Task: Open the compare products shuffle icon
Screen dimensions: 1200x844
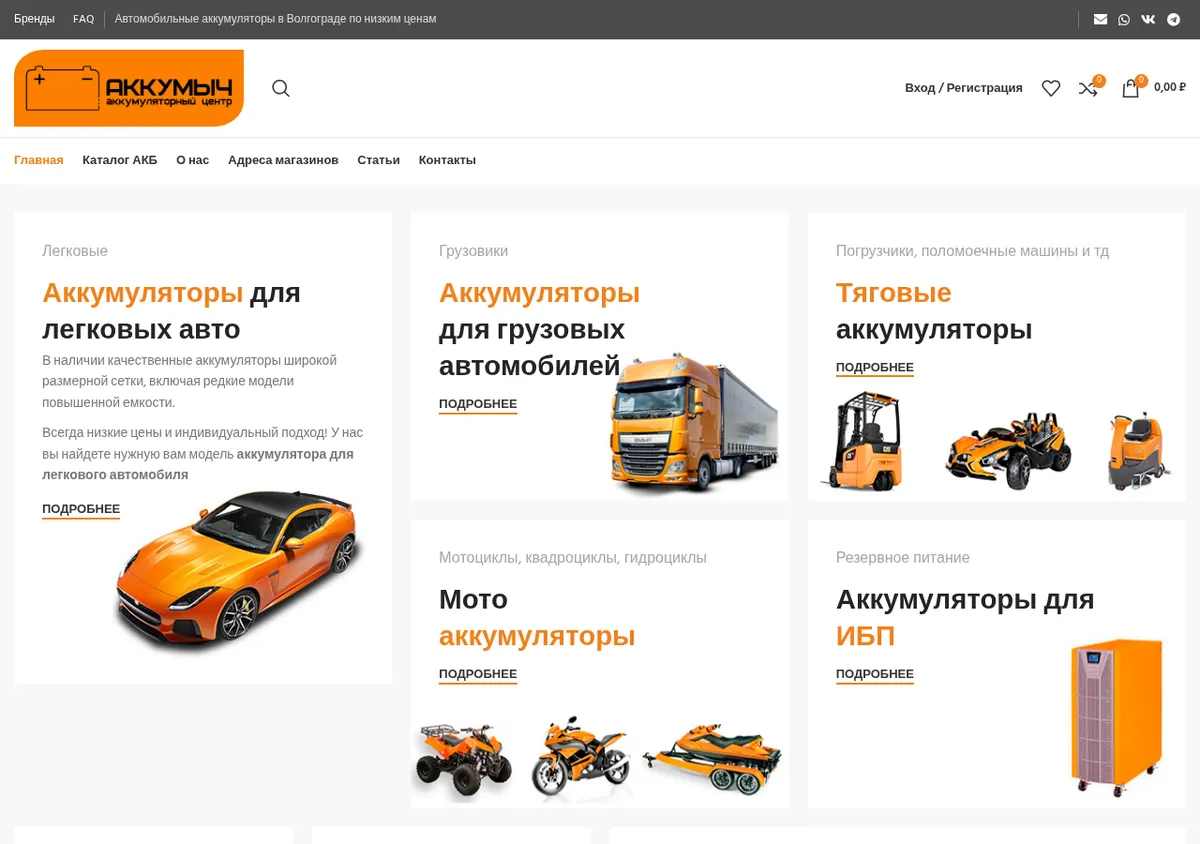Action: click(x=1088, y=88)
